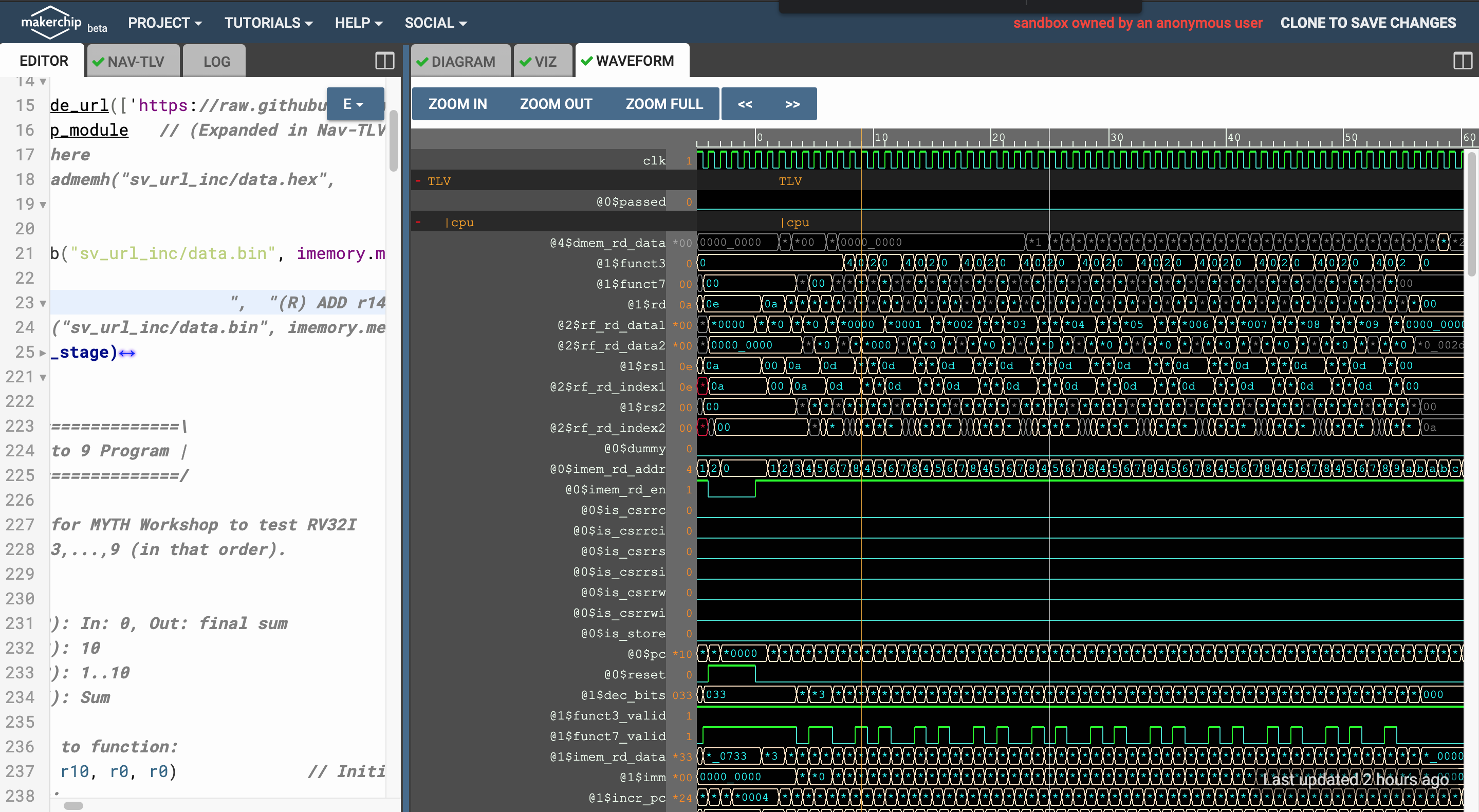Select the @2$rf_rd_data2 signal label
The width and height of the screenshot is (1479, 812).
point(612,346)
